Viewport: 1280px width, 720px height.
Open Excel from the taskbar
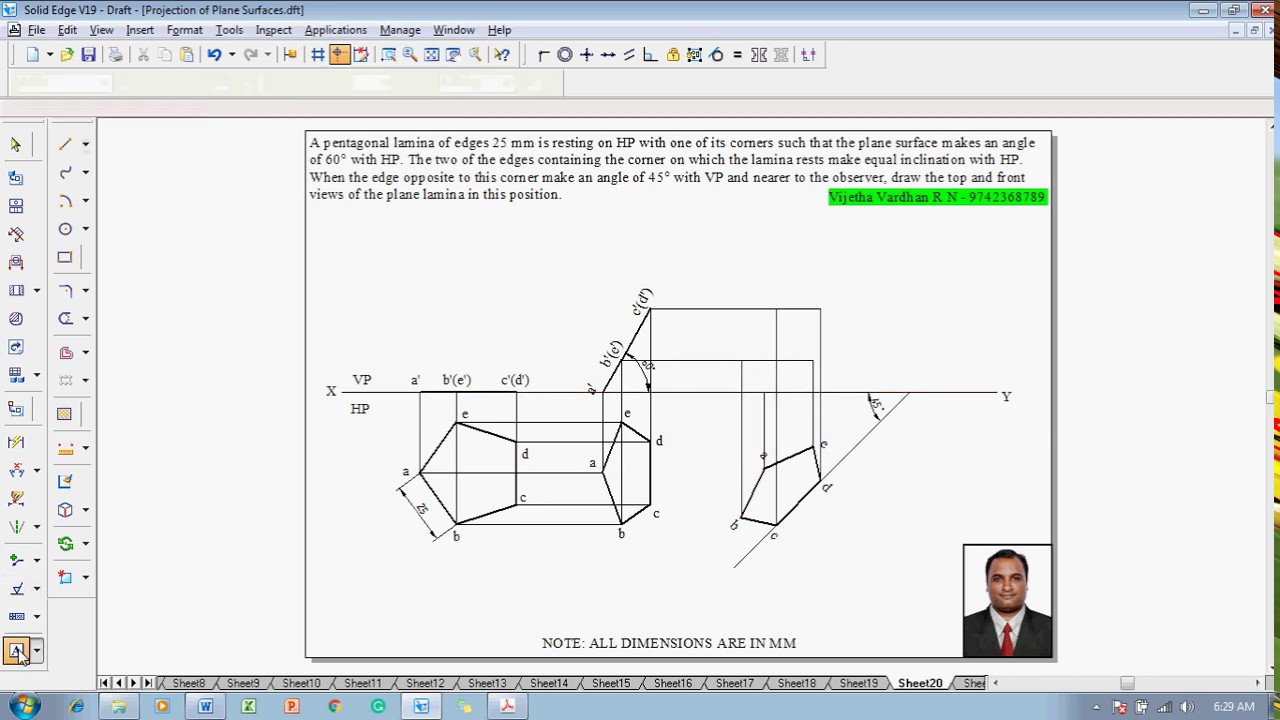point(248,707)
